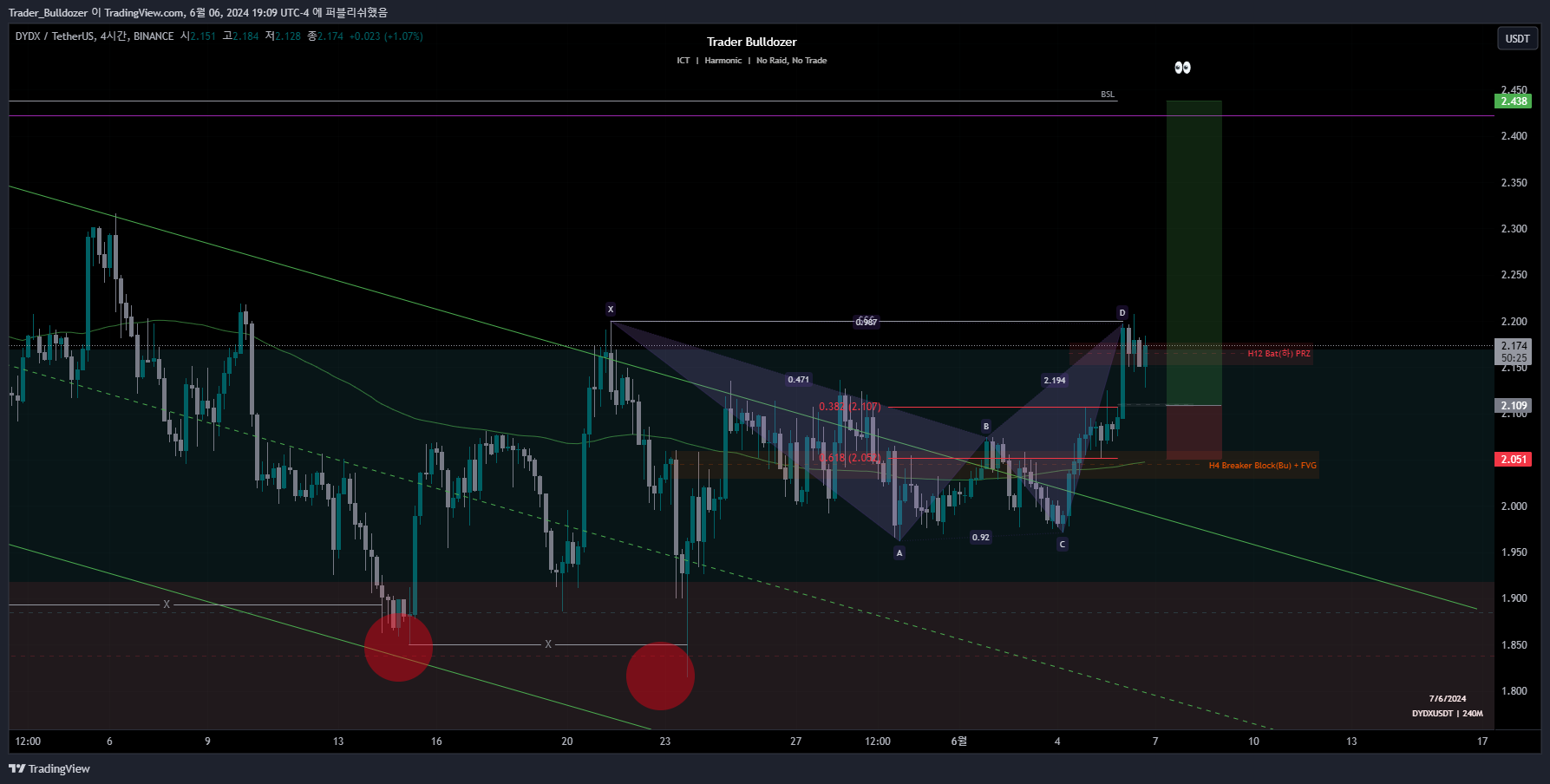The height and width of the screenshot is (784, 1550).
Task: Click the H4 Breaker Block(Bu) + FVG label
Action: pyautogui.click(x=1263, y=466)
